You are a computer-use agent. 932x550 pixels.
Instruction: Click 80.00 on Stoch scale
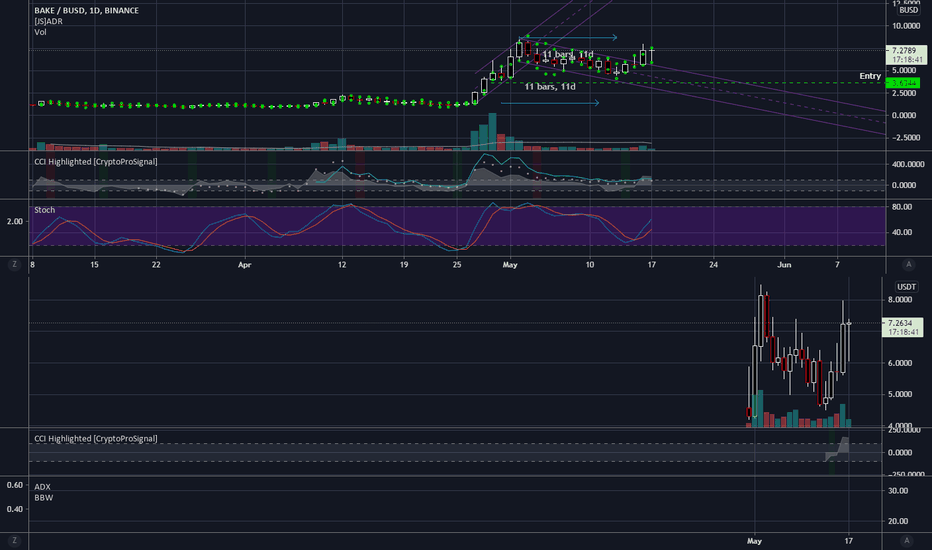click(902, 207)
